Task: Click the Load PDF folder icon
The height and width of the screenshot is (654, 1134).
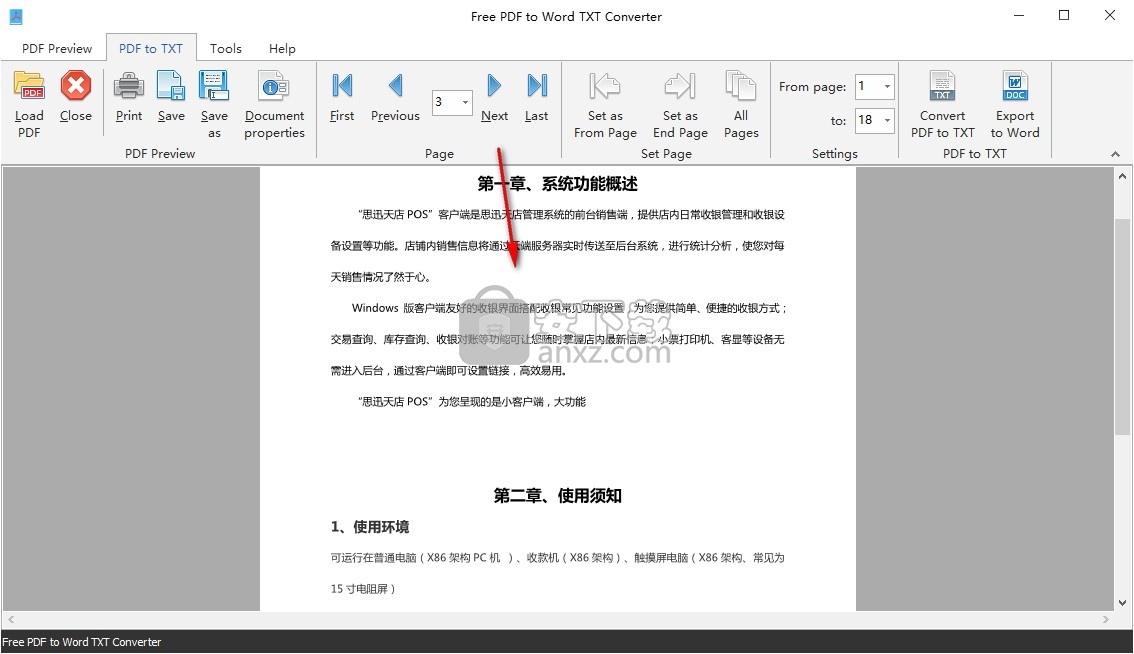Action: point(29,86)
